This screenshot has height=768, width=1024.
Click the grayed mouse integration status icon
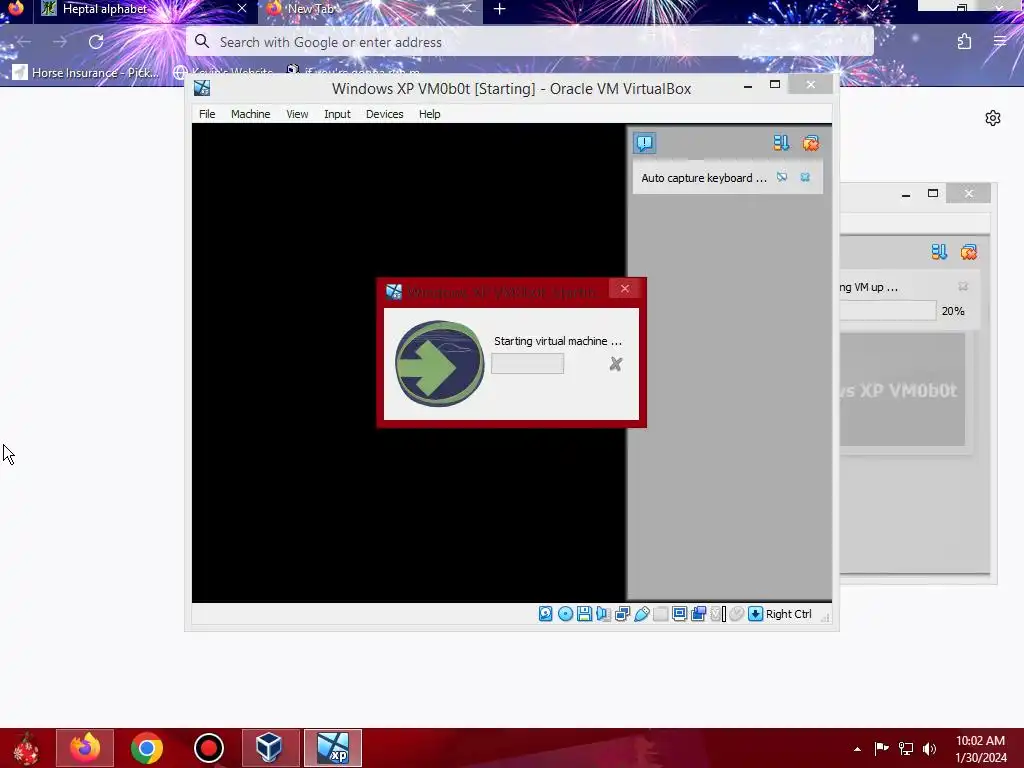(x=737, y=614)
